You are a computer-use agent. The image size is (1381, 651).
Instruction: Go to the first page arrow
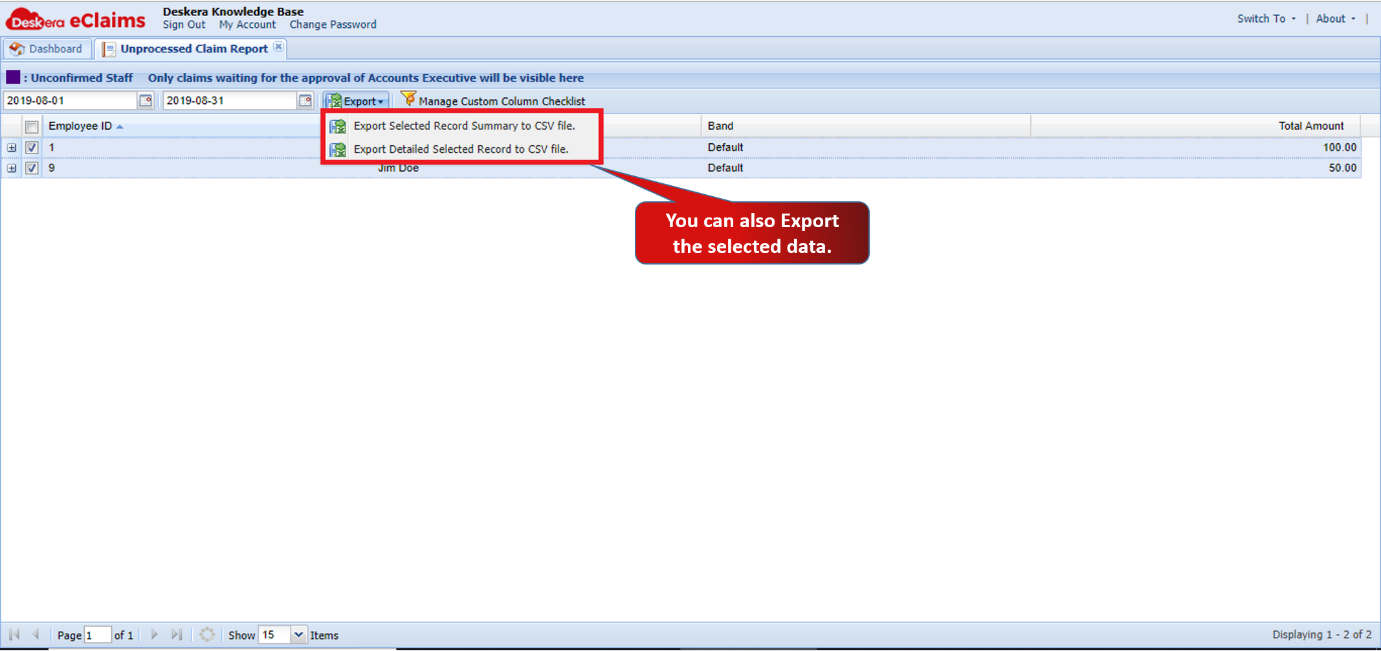pos(14,635)
